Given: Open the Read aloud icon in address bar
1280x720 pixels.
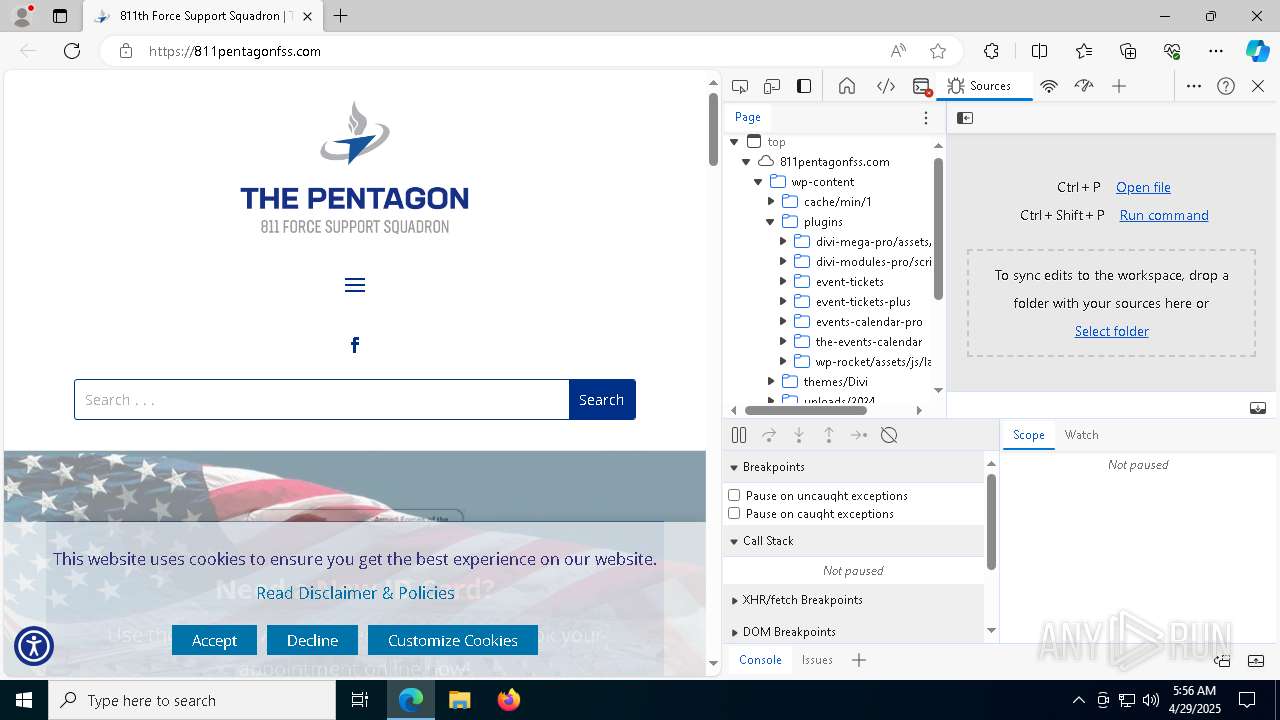Looking at the screenshot, I should pos(898,51).
